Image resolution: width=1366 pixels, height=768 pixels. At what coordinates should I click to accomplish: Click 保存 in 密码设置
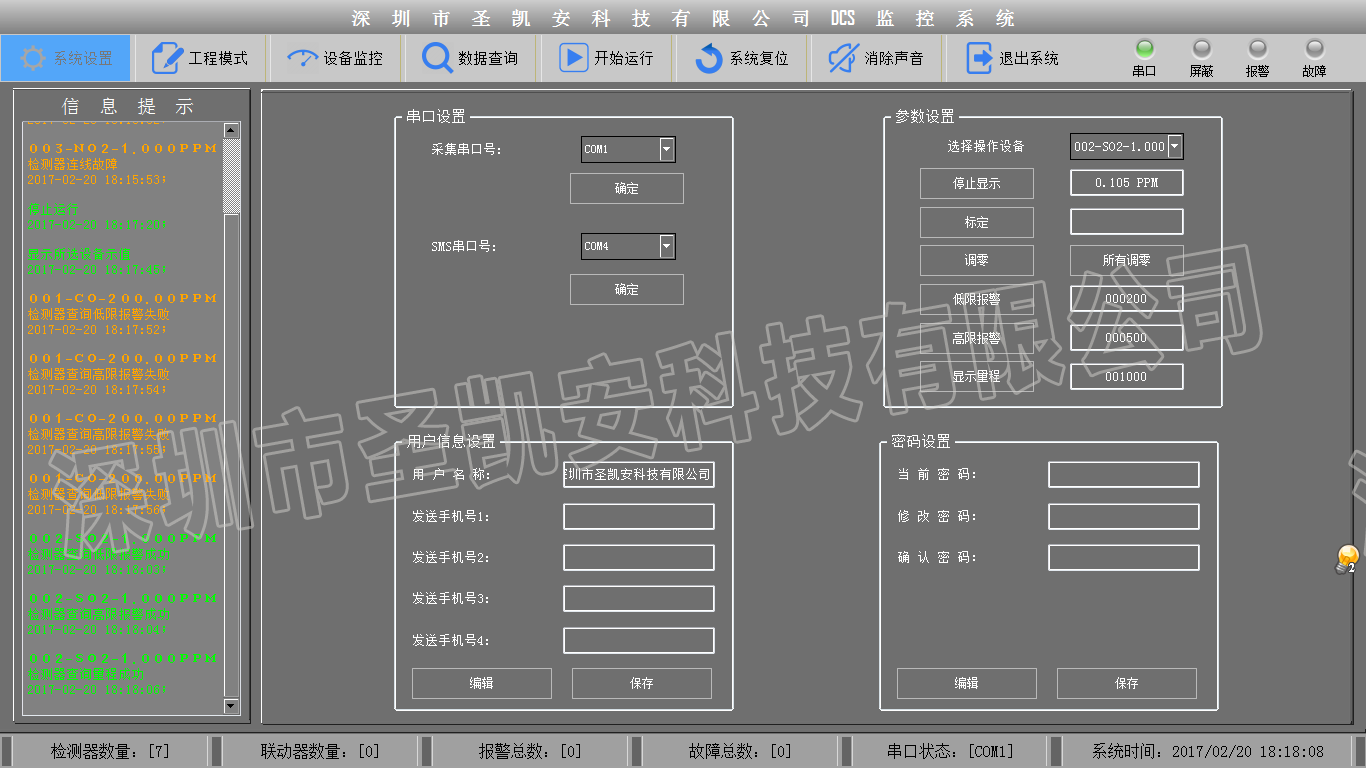click(1127, 683)
